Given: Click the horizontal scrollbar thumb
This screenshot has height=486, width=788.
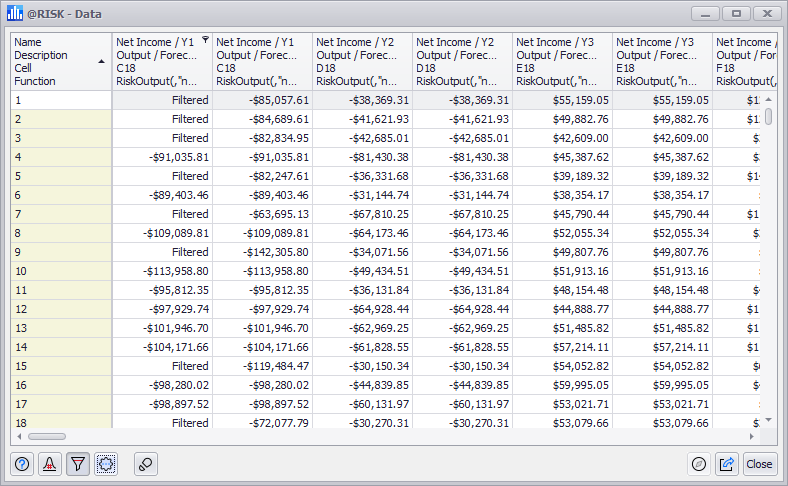Looking at the screenshot, I should pos(45,437).
